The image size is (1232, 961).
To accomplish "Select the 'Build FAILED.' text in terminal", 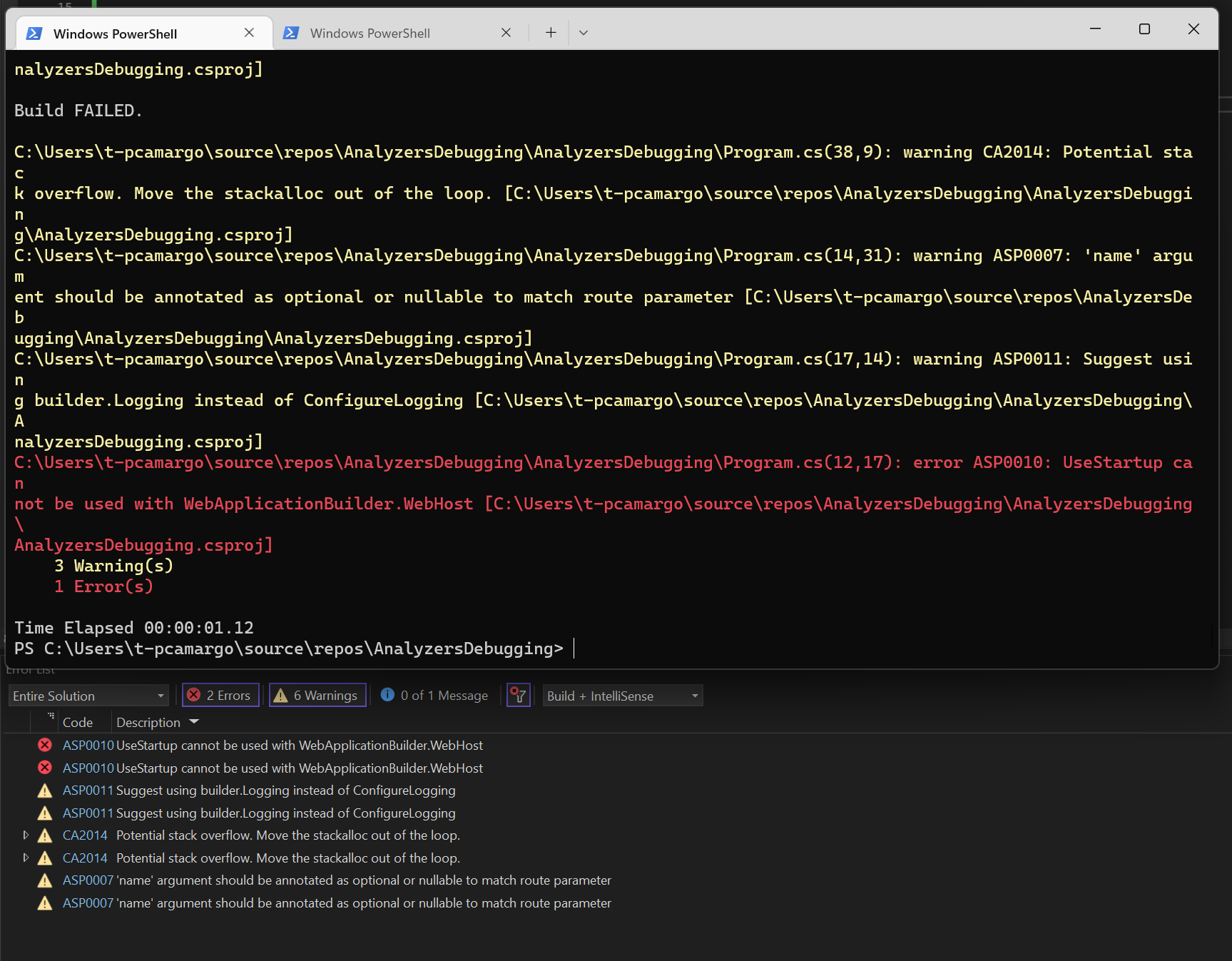I will pos(78,111).
